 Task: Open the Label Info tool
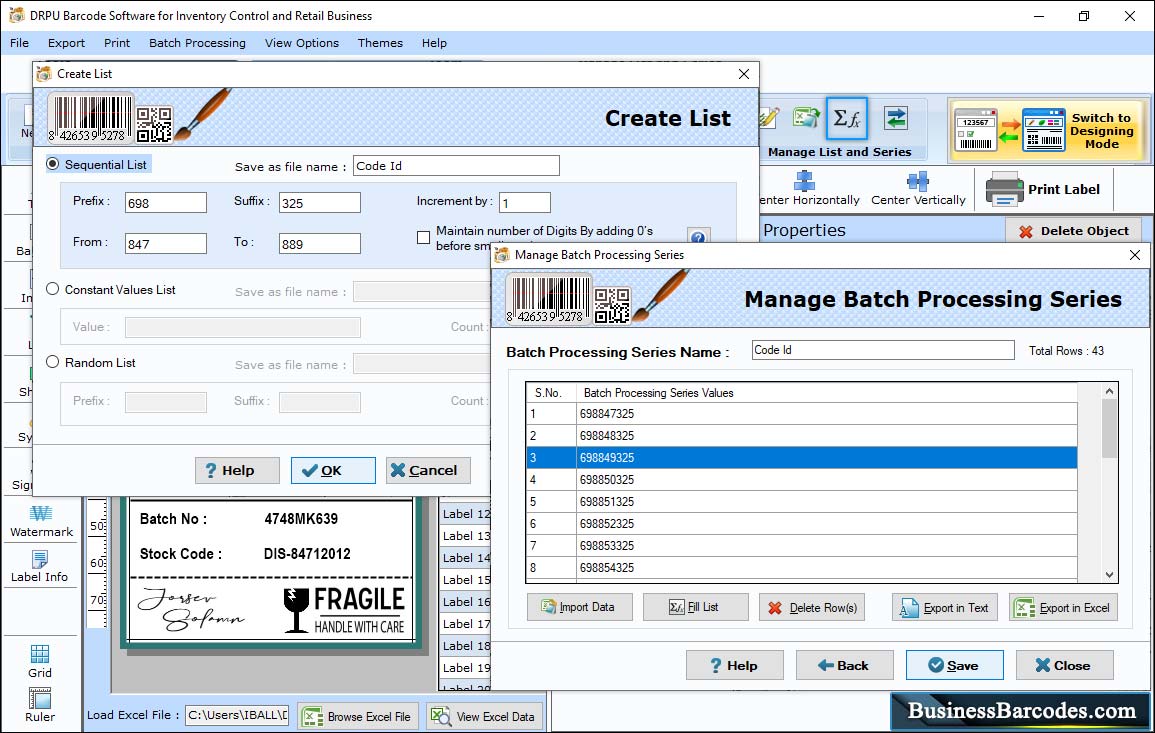39,567
